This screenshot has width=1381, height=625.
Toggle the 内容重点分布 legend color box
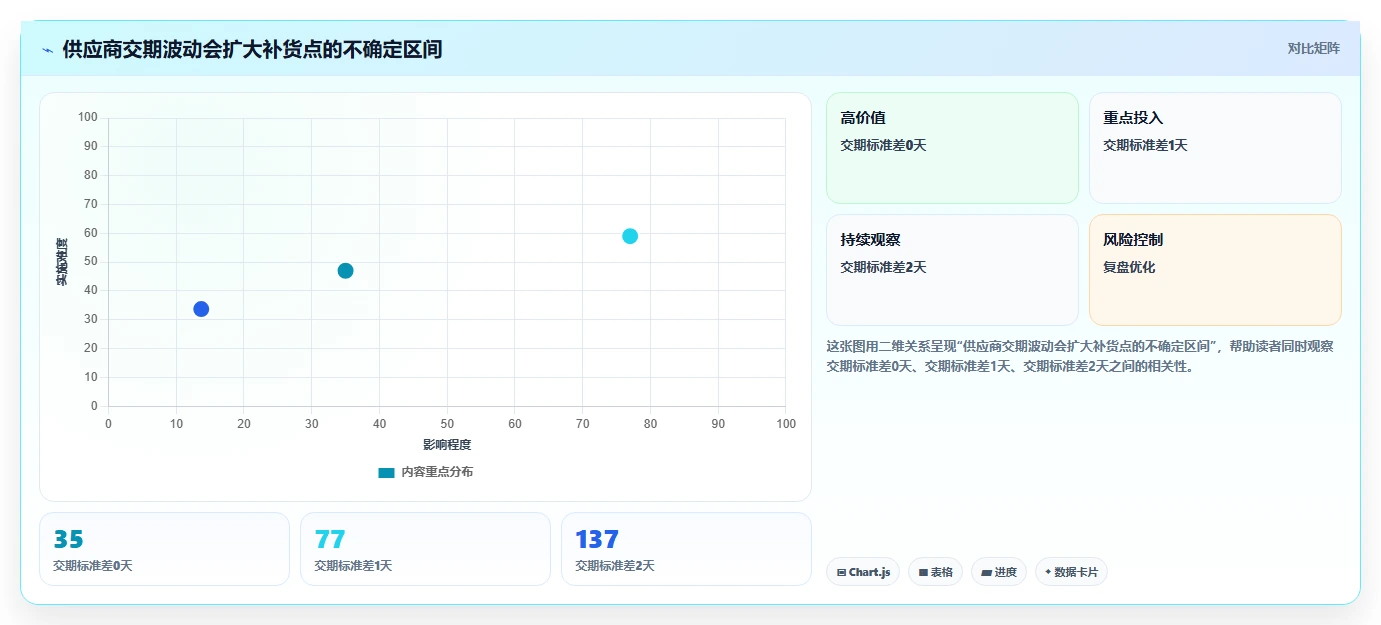(x=386, y=472)
